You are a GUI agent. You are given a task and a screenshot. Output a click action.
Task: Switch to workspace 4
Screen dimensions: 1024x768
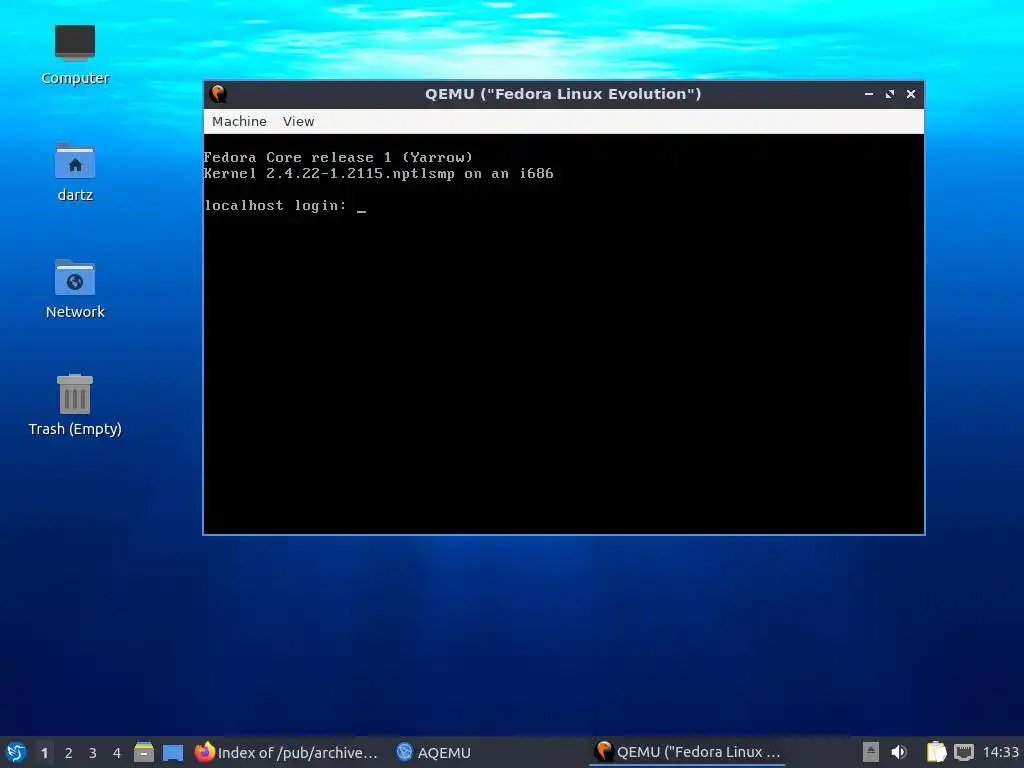point(117,753)
